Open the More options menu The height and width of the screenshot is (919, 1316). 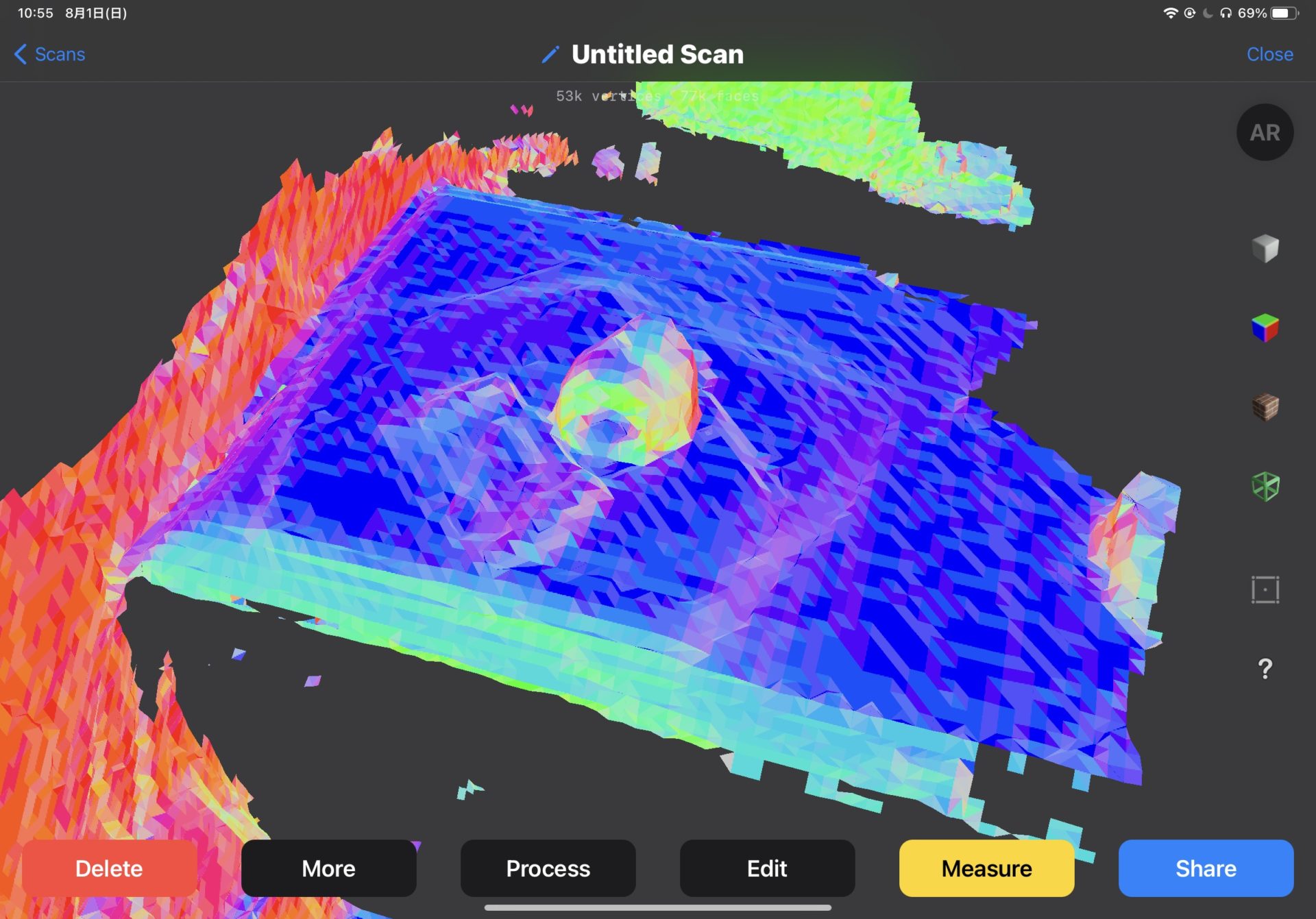click(x=328, y=868)
